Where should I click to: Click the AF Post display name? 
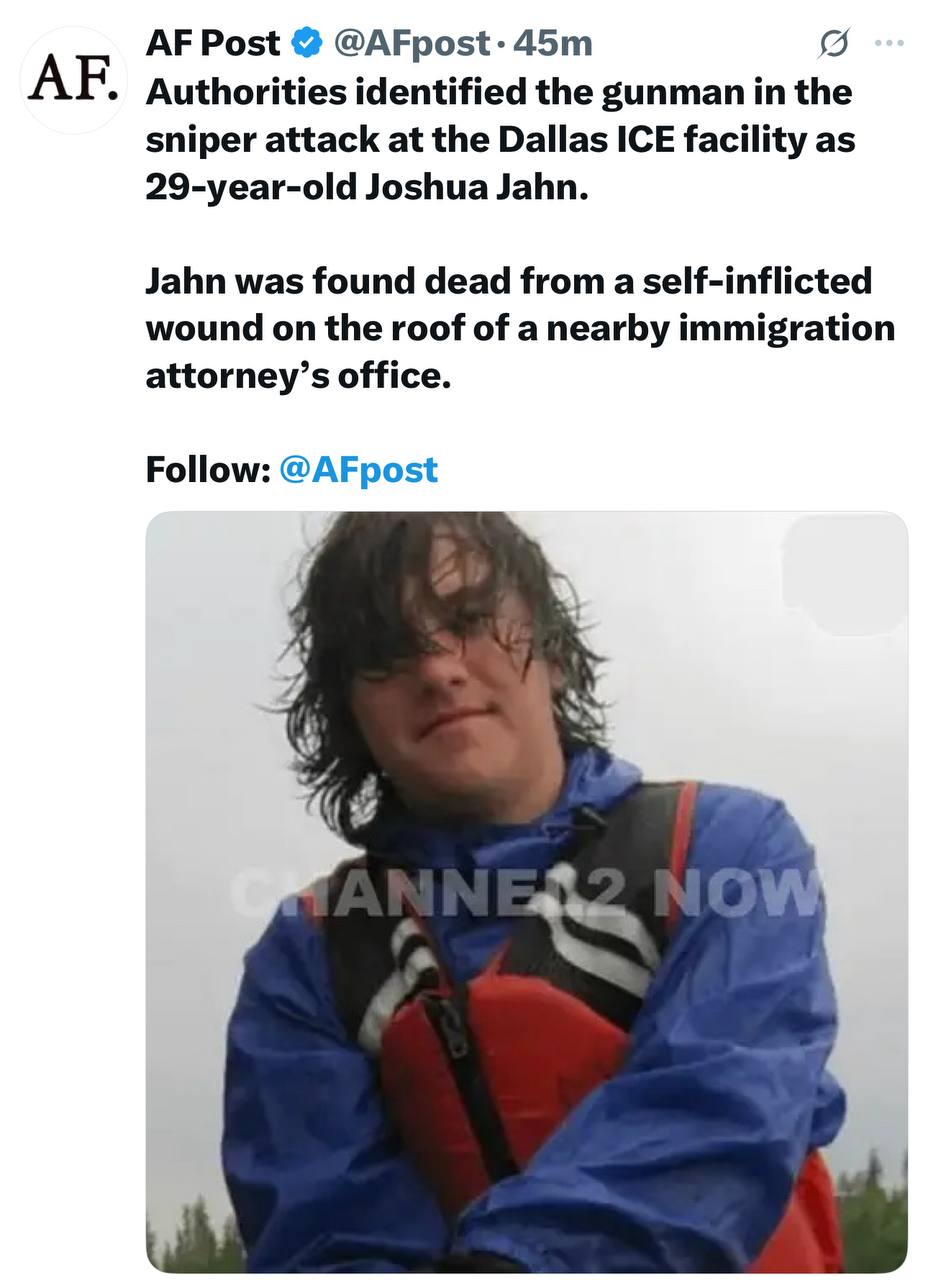[x=213, y=43]
